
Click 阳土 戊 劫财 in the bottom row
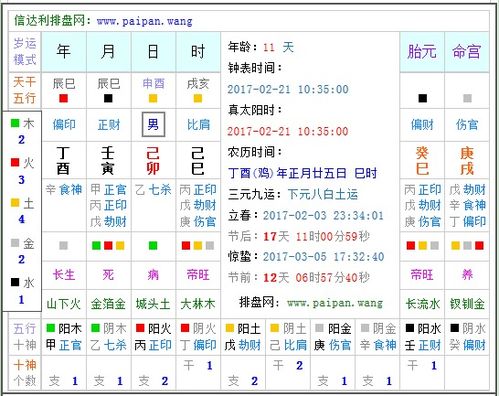tap(243, 337)
